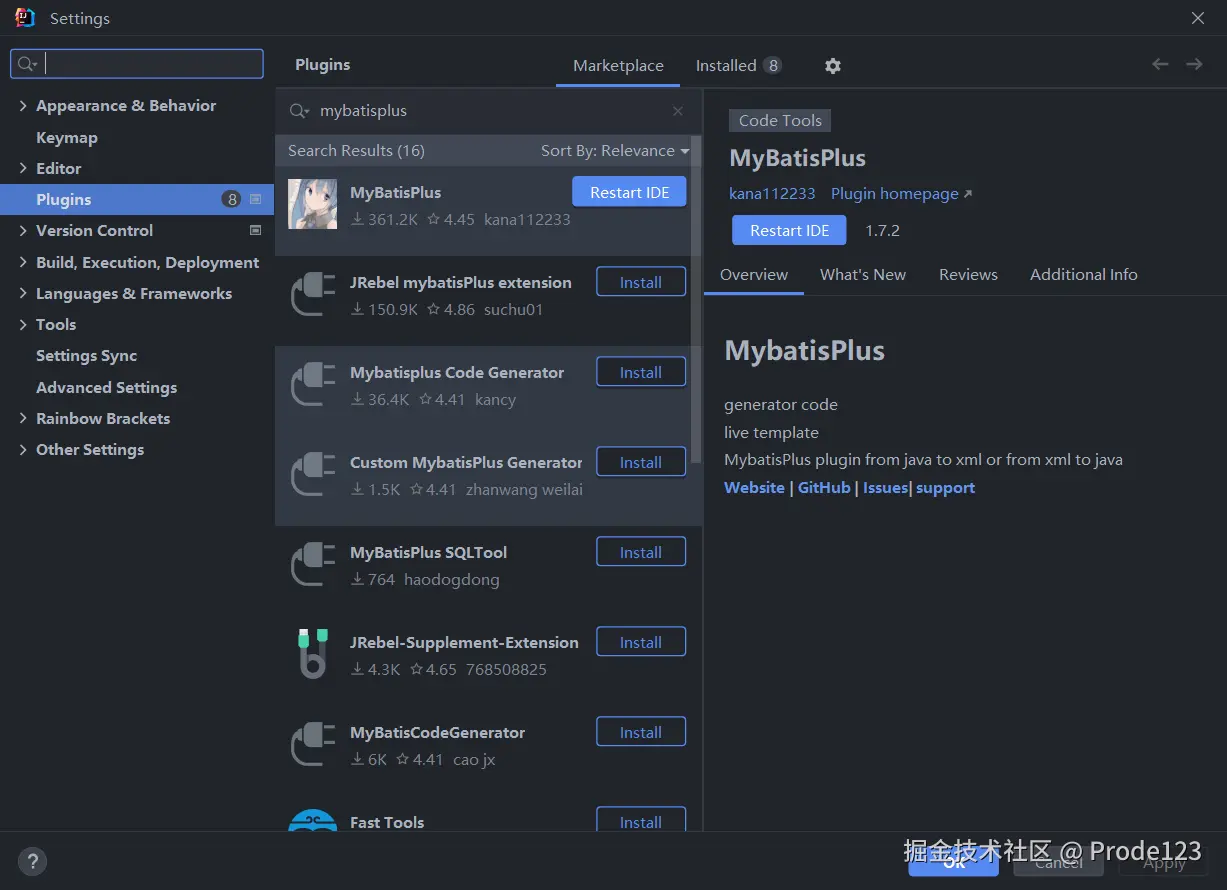Expand Appearance & Behavior settings
Image resolution: width=1227 pixels, height=890 pixels.
click(x=22, y=105)
